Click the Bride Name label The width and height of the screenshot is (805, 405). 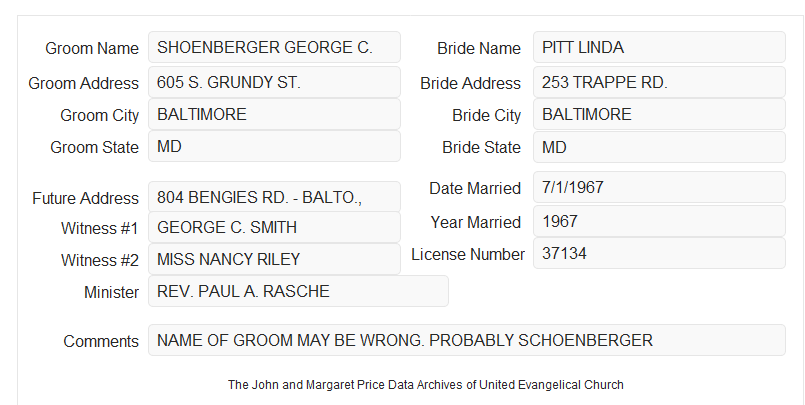[x=478, y=48]
